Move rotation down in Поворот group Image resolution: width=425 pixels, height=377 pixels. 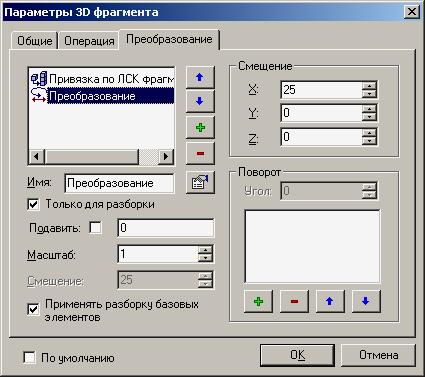(366, 302)
